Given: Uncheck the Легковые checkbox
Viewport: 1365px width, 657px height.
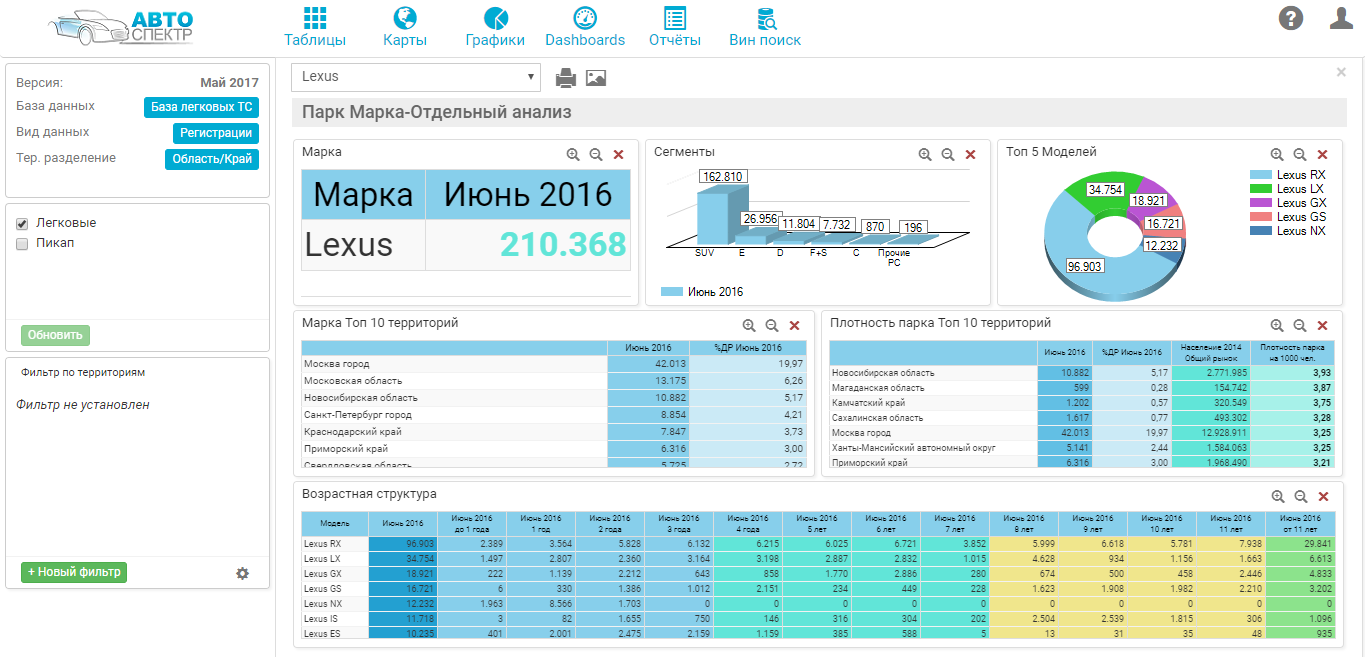Looking at the screenshot, I should point(22,223).
